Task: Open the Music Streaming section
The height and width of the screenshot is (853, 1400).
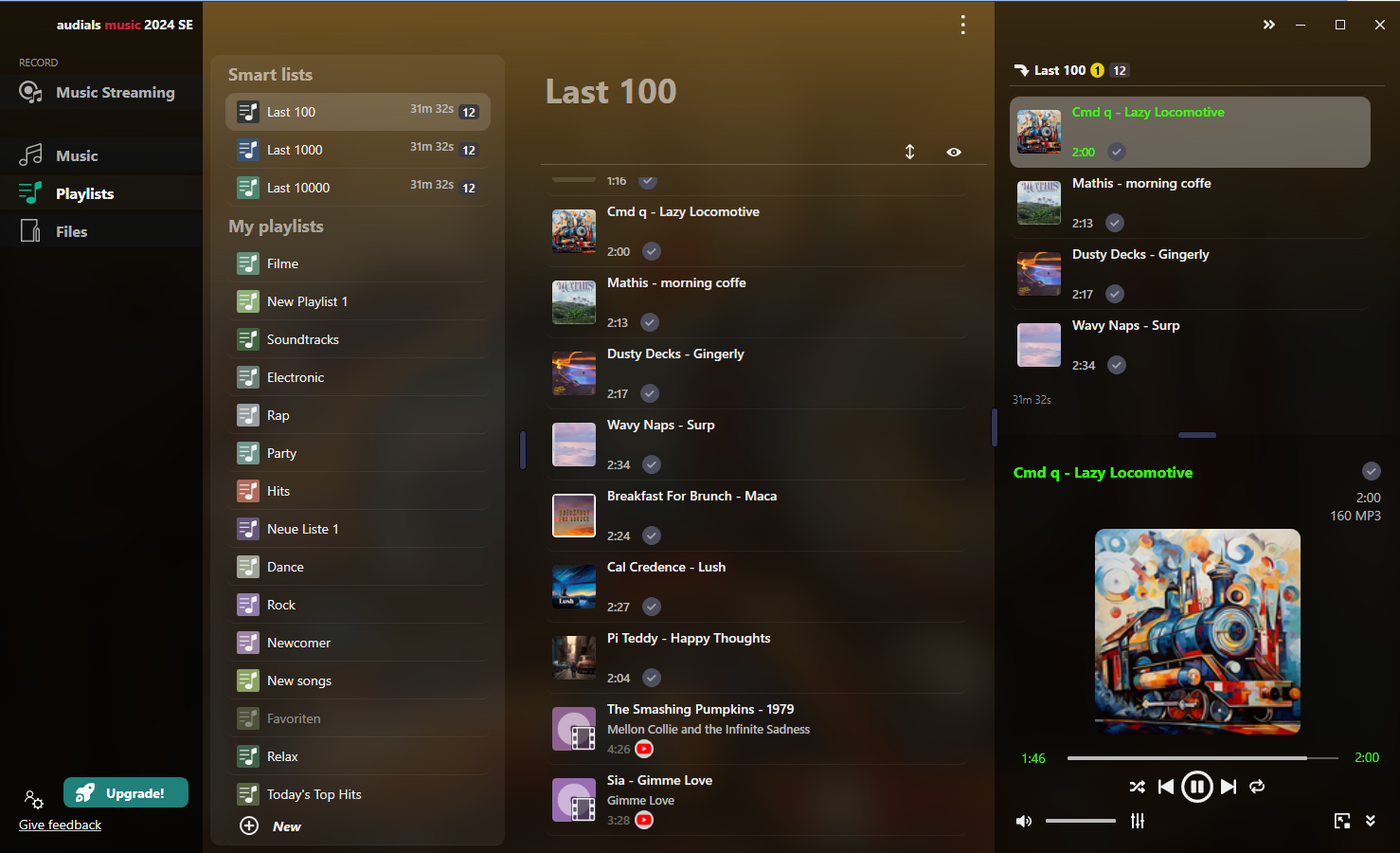Action: tap(101, 93)
